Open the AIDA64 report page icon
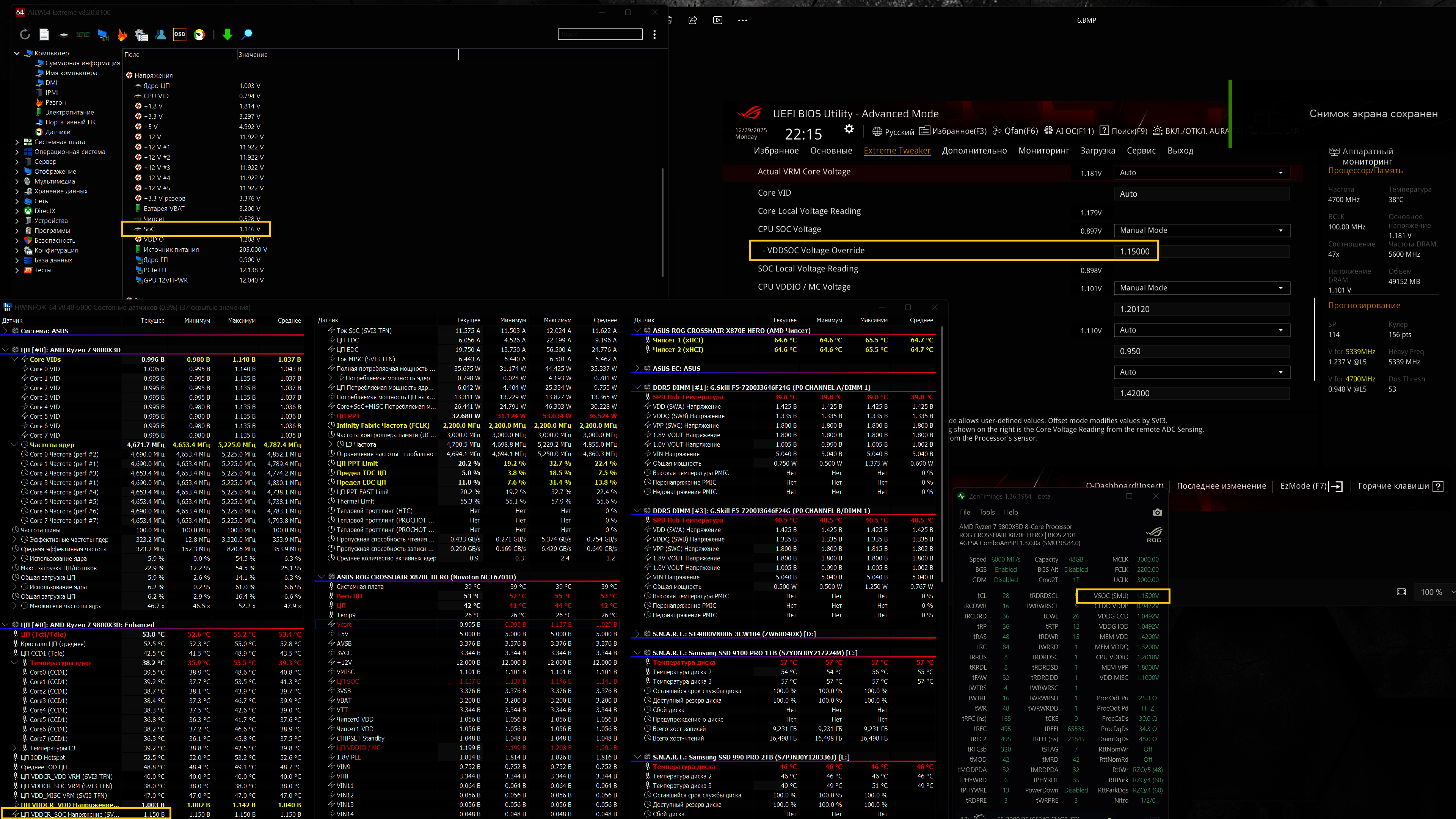 click(x=44, y=35)
